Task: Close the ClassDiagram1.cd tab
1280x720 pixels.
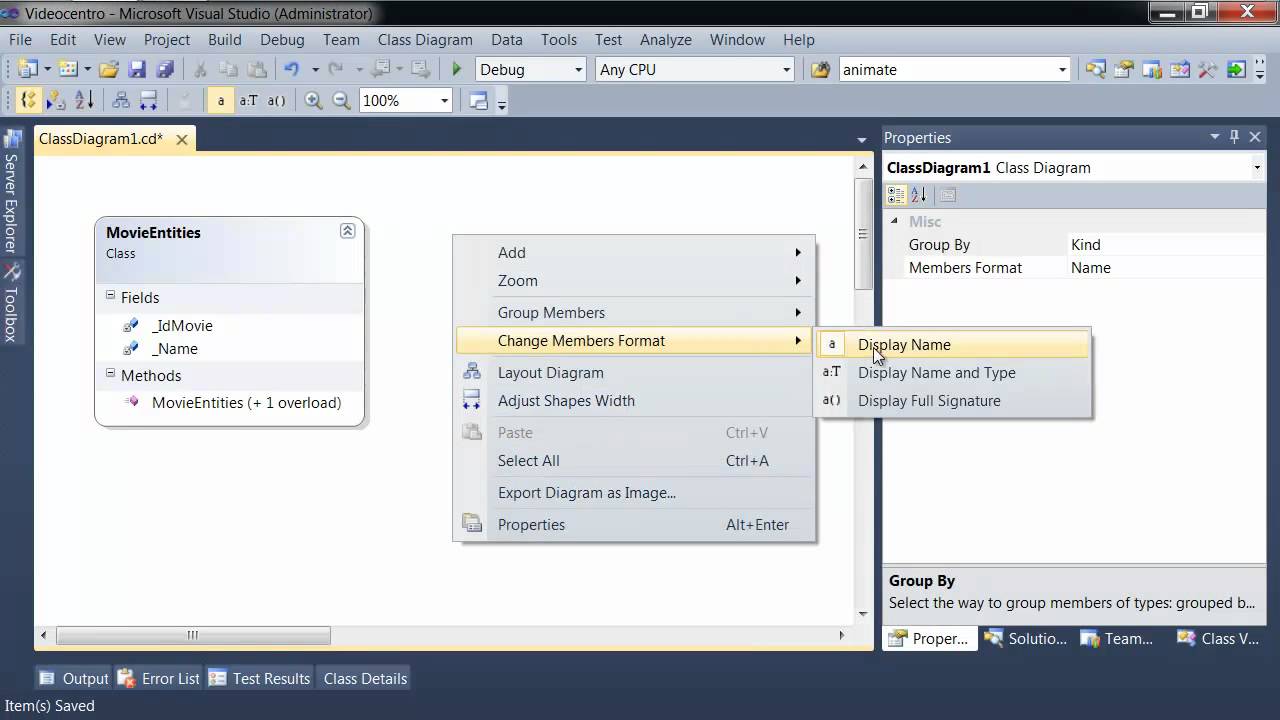Action: click(x=182, y=139)
